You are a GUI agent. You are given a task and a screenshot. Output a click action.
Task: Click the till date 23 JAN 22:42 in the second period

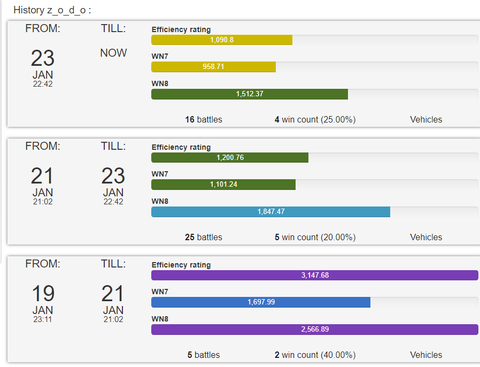(113, 186)
